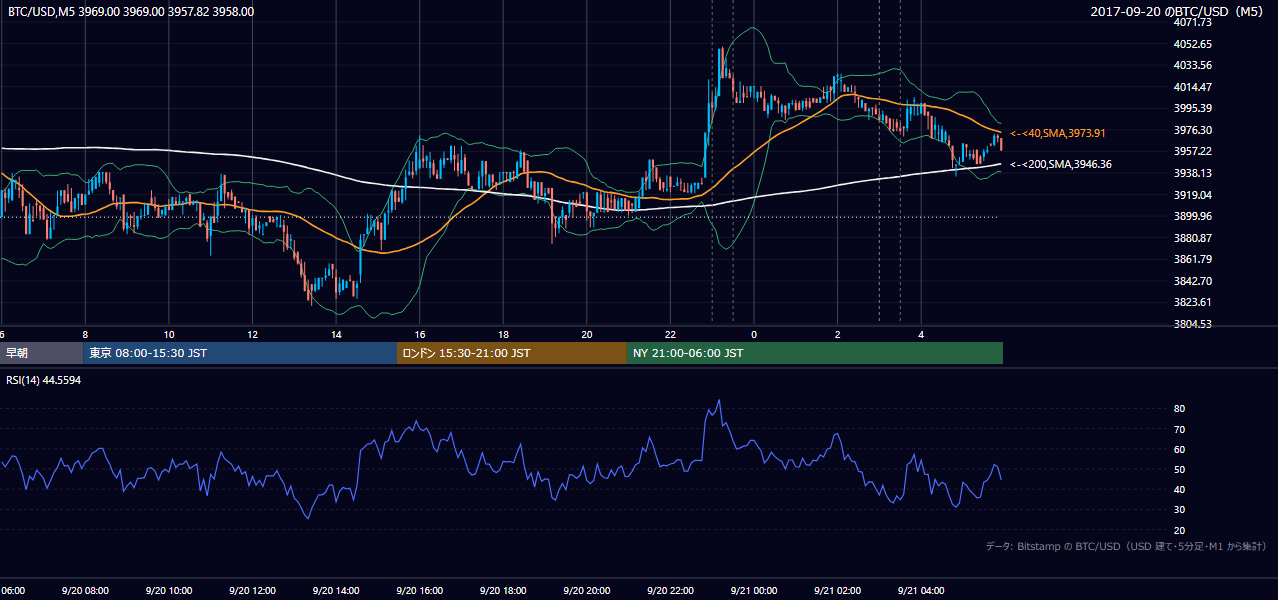
Task: Click the 9/21 00:00 time label
Action: point(754,590)
